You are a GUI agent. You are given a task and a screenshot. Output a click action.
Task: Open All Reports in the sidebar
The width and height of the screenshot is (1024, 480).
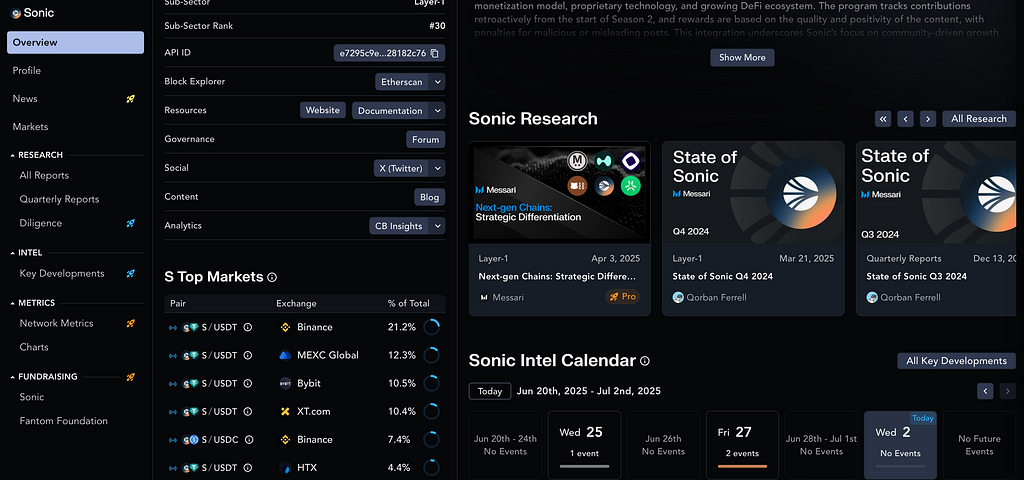pyautogui.click(x=44, y=176)
